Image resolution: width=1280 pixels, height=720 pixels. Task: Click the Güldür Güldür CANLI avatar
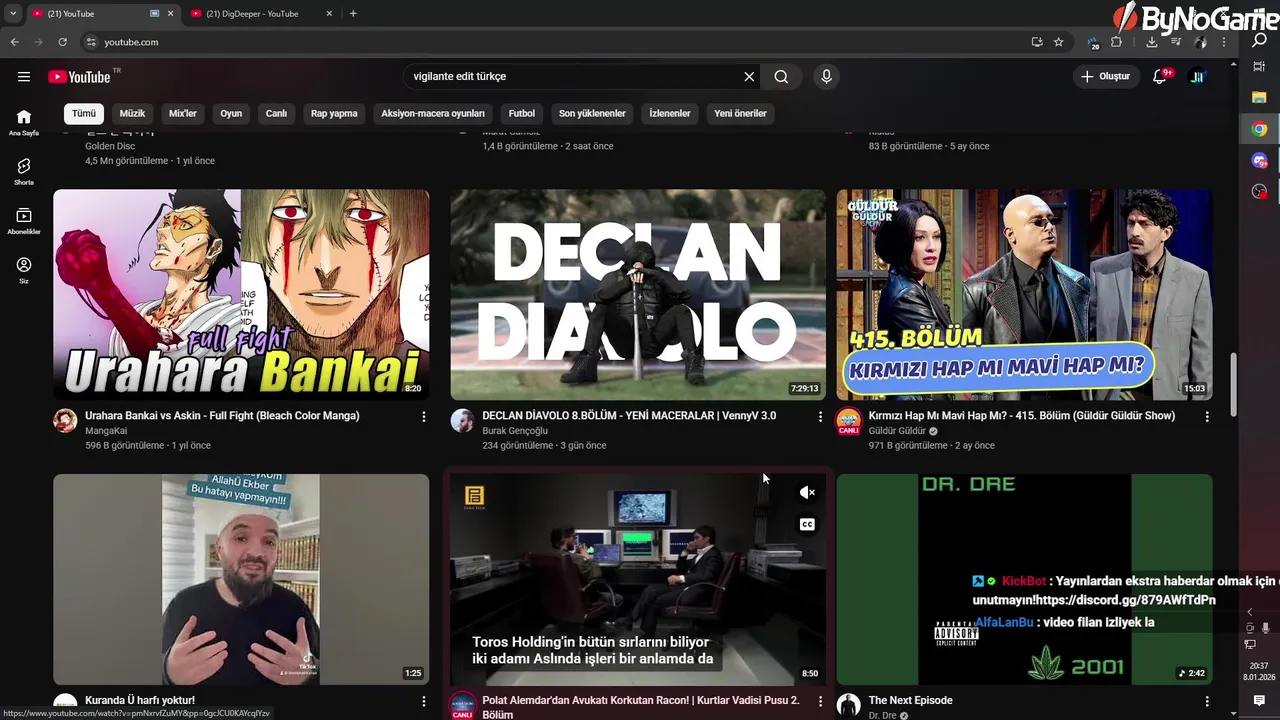[x=848, y=422]
